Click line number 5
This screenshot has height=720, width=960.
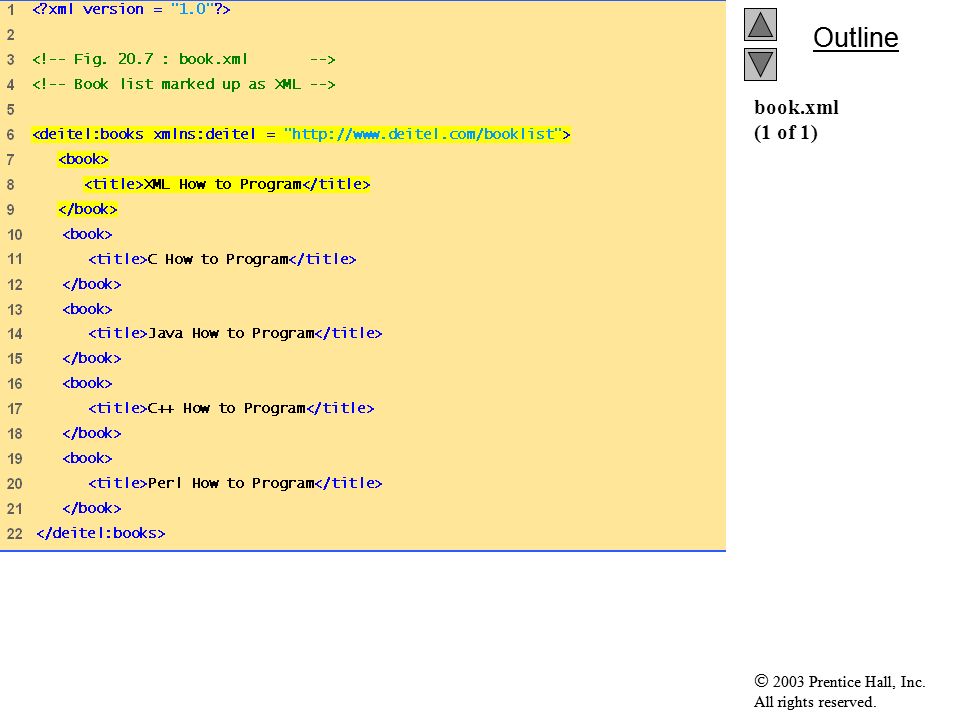pos(10,110)
